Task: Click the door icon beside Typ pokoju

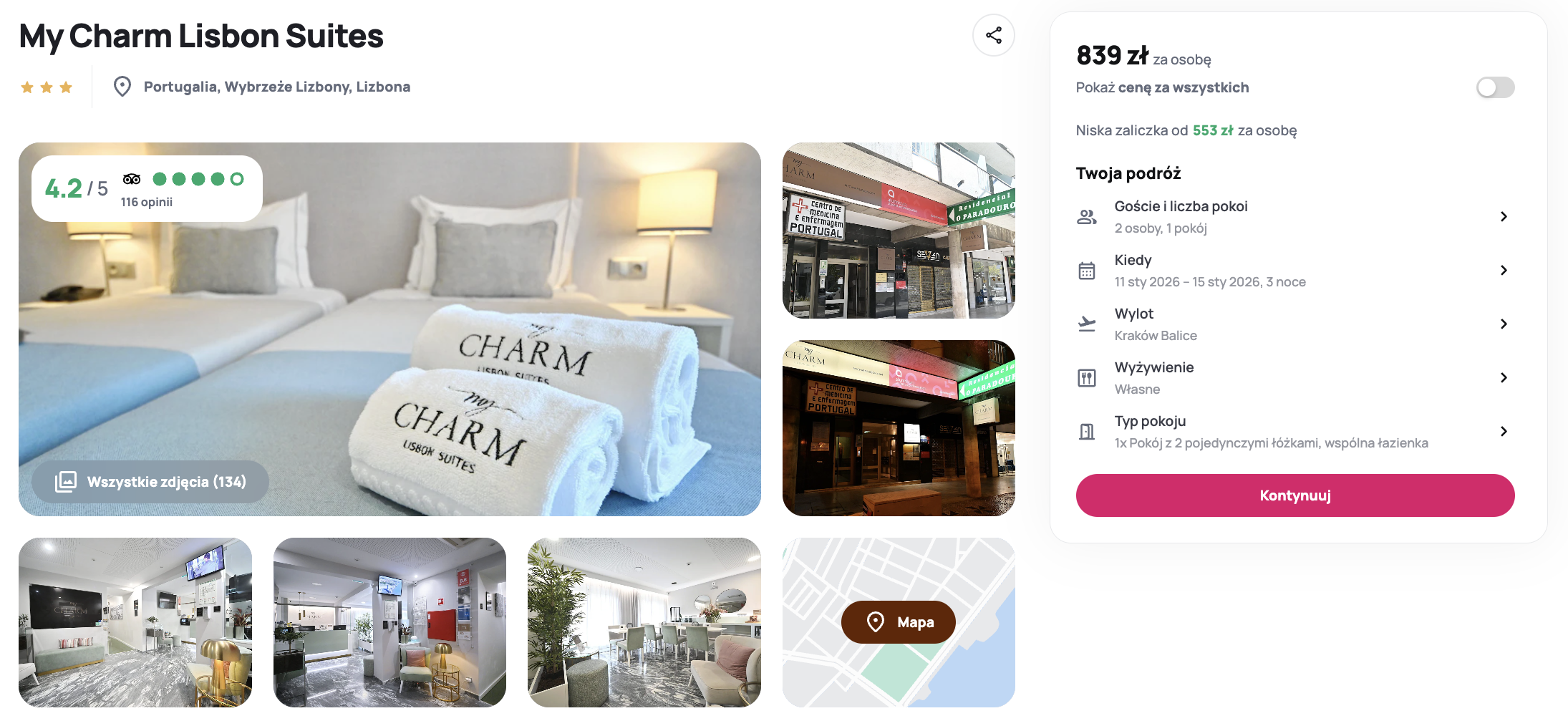Action: 1087,432
